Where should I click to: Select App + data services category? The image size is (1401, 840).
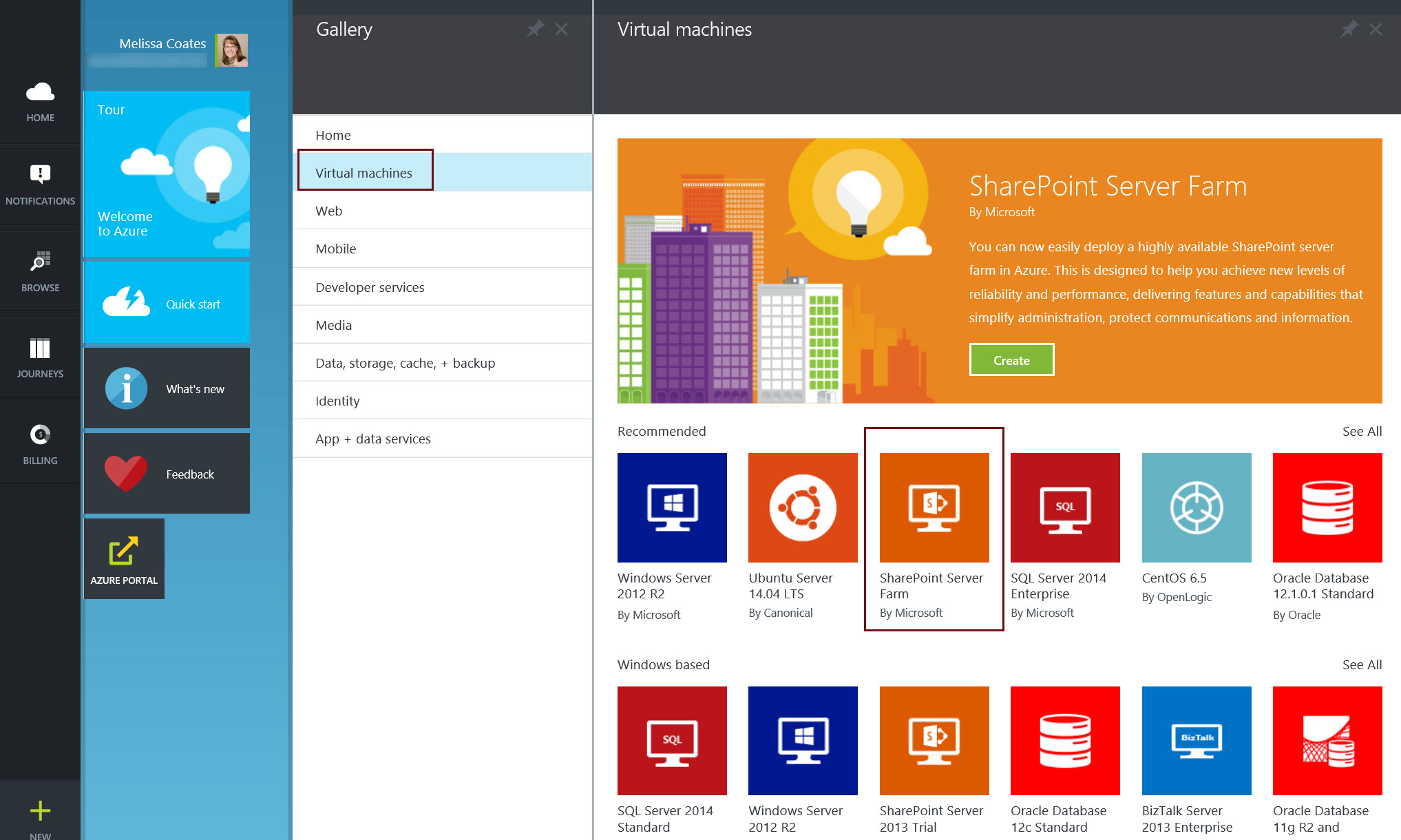click(x=442, y=439)
